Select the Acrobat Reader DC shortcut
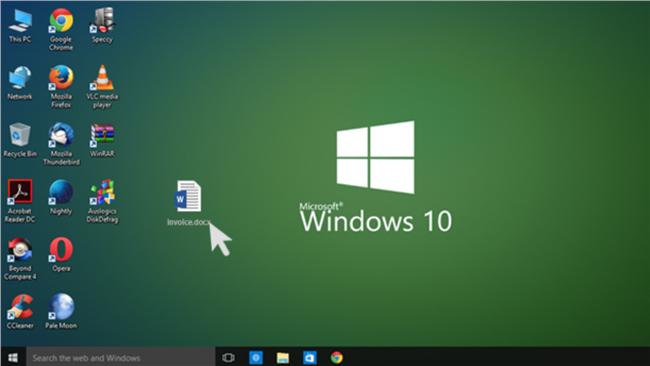650x366 pixels. [19, 201]
